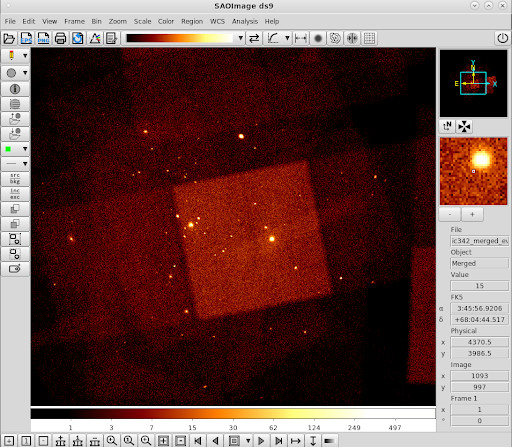Open the Scale menu

(142, 21)
